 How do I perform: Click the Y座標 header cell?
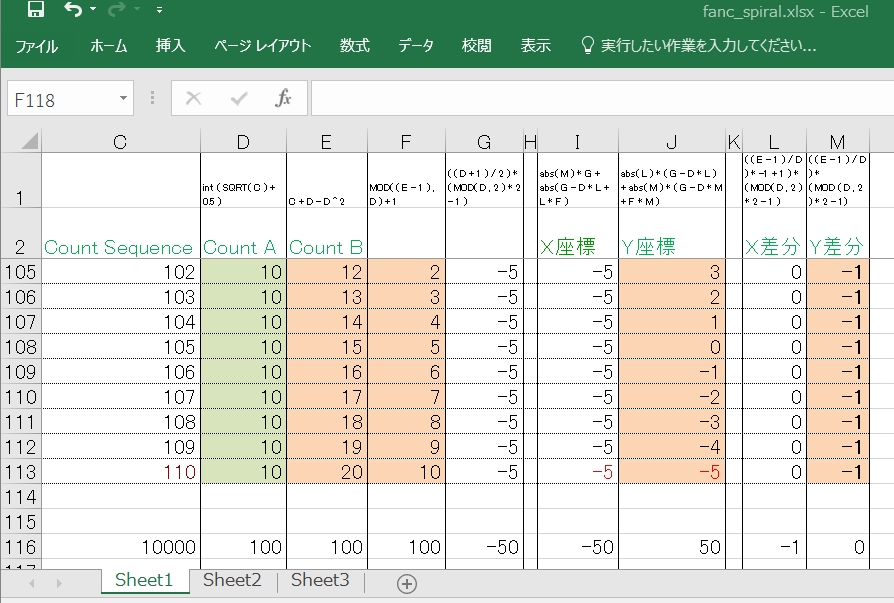pyautogui.click(x=672, y=234)
